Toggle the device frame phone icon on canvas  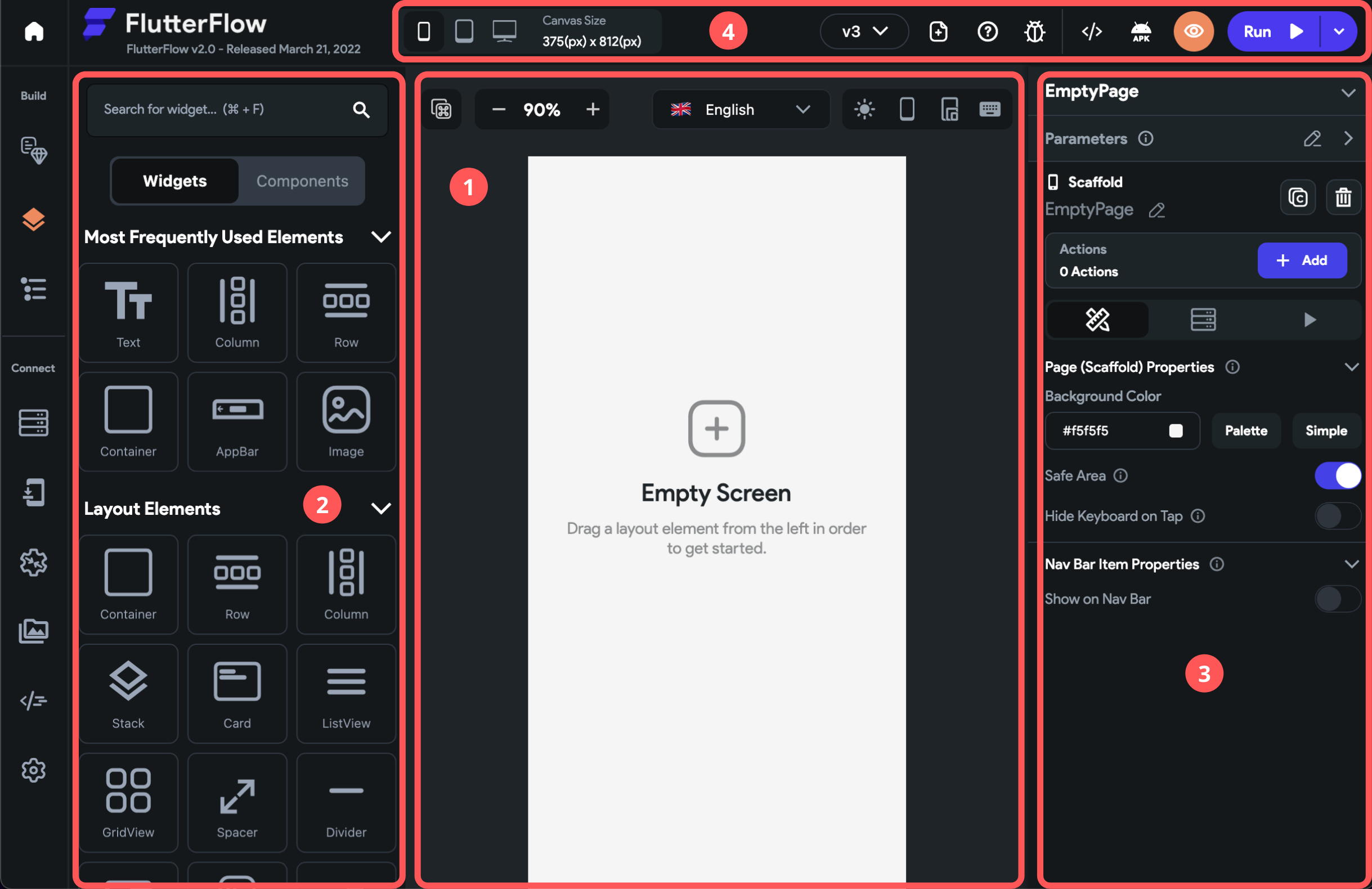pos(907,109)
